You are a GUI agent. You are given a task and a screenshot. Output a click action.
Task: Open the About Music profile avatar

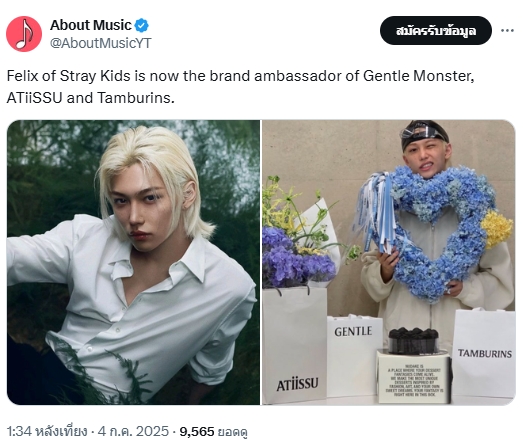coord(24,34)
